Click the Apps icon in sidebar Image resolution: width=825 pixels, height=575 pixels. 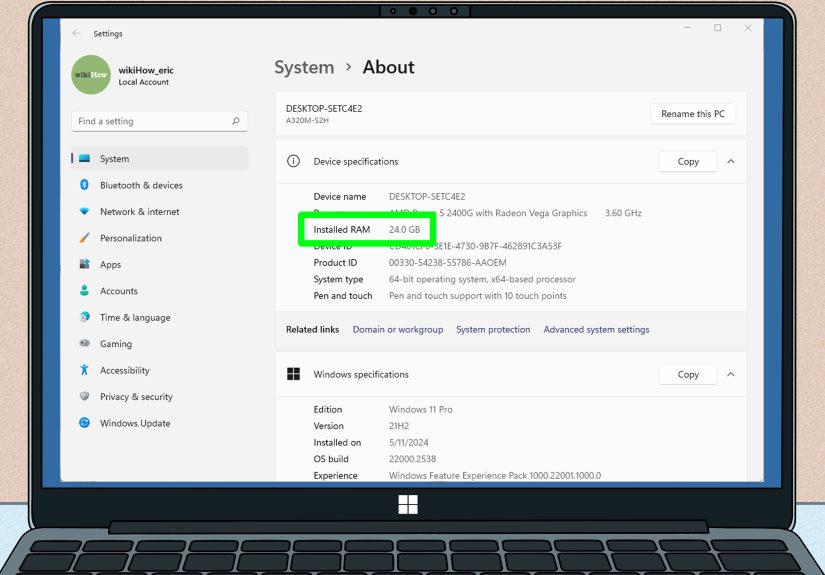click(x=84, y=264)
